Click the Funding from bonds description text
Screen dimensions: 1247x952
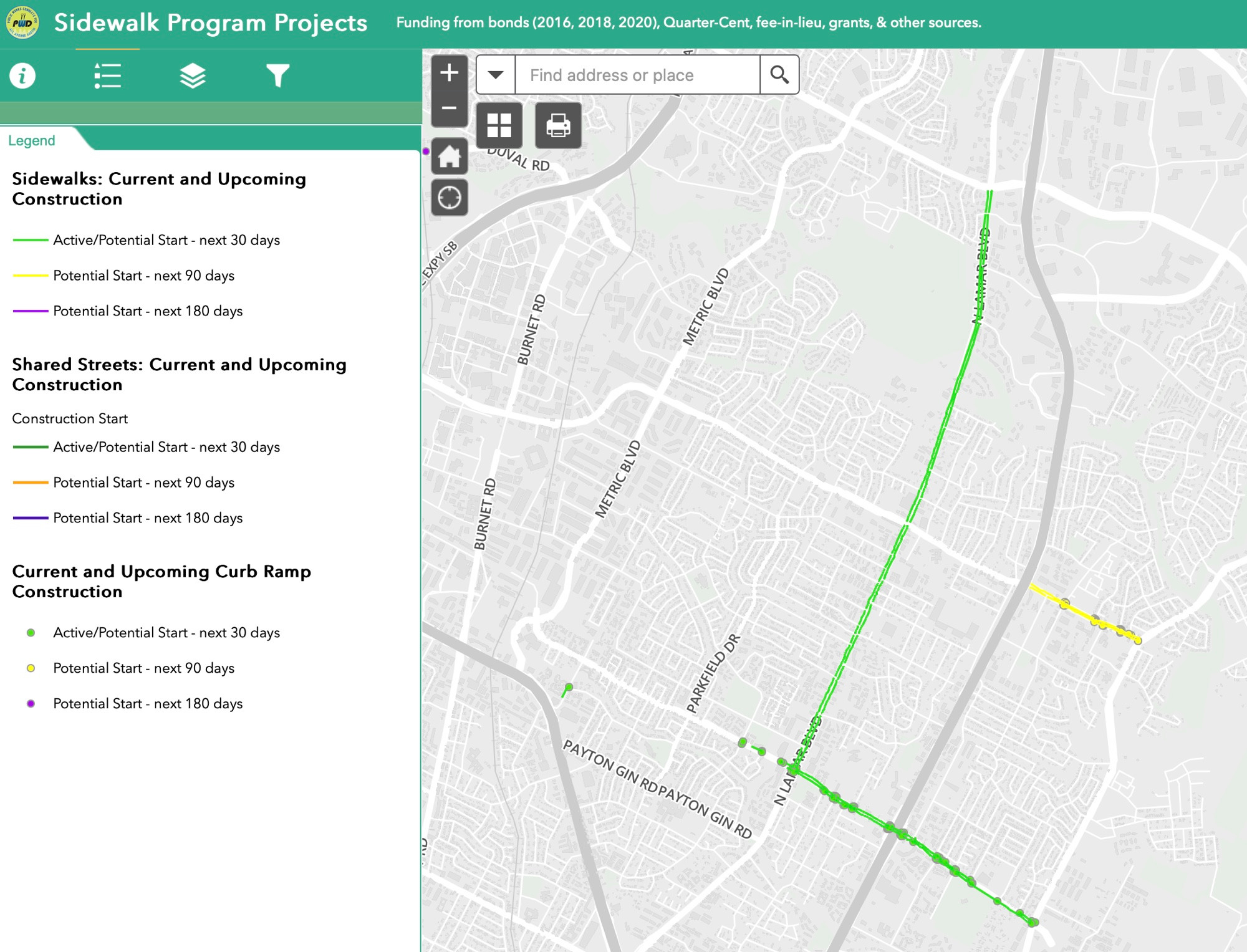(x=689, y=22)
